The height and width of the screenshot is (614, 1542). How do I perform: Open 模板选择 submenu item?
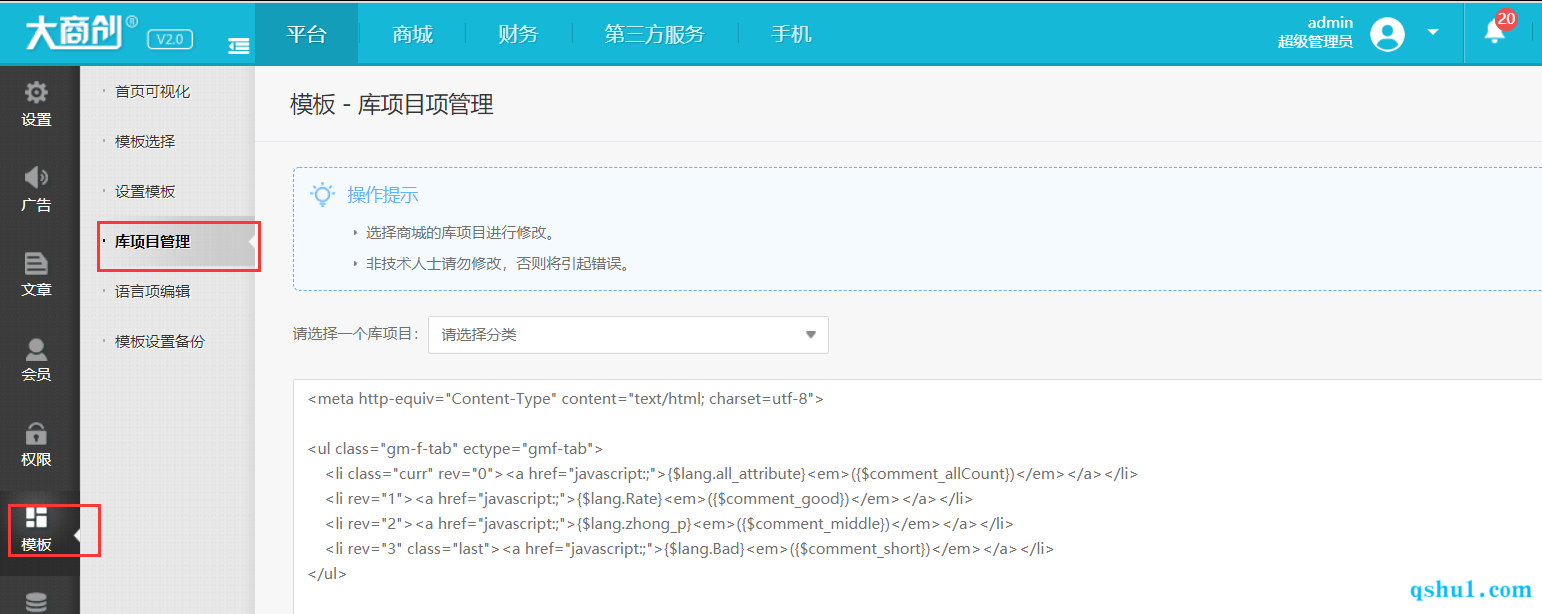(145, 141)
